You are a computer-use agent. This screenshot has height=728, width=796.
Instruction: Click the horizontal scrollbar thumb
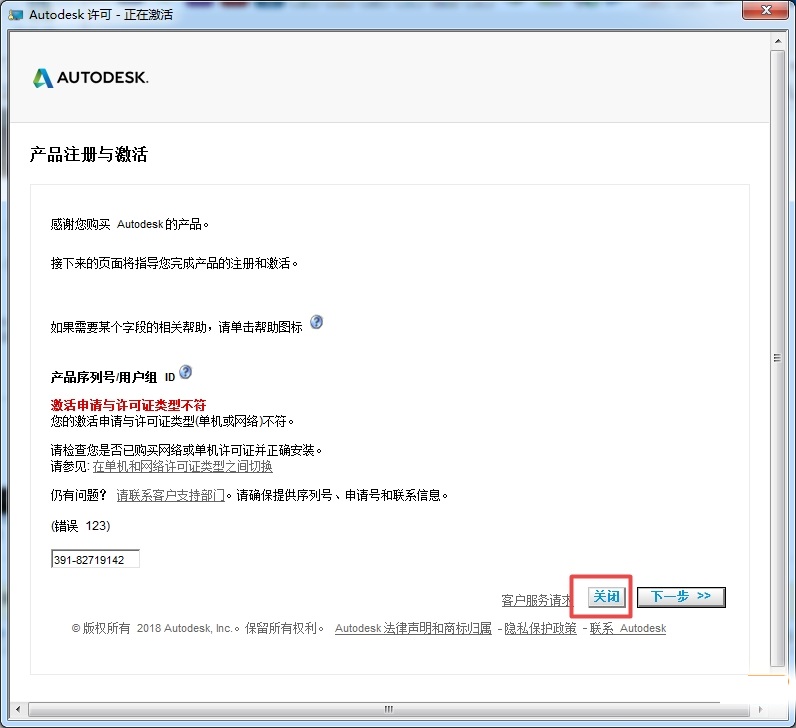pyautogui.click(x=388, y=709)
